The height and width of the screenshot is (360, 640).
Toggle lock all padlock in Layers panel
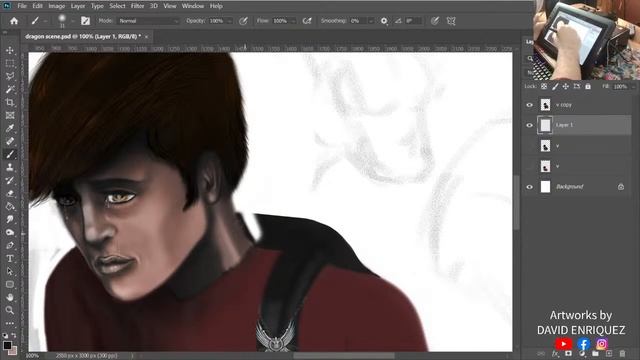[x=588, y=86]
